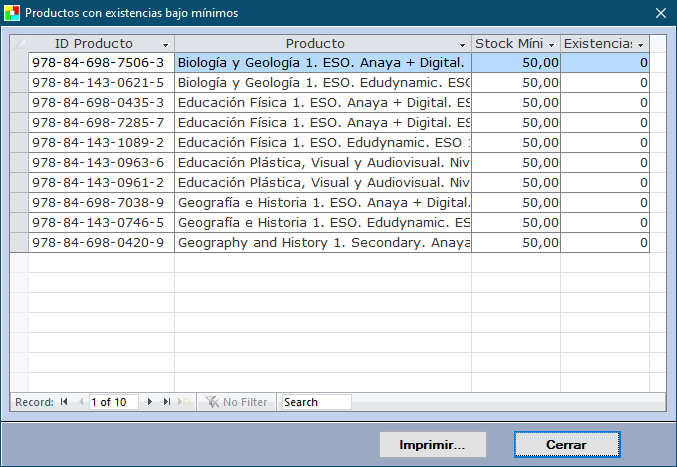Go to first record in navigator
The height and width of the screenshot is (467, 677).
(64, 402)
